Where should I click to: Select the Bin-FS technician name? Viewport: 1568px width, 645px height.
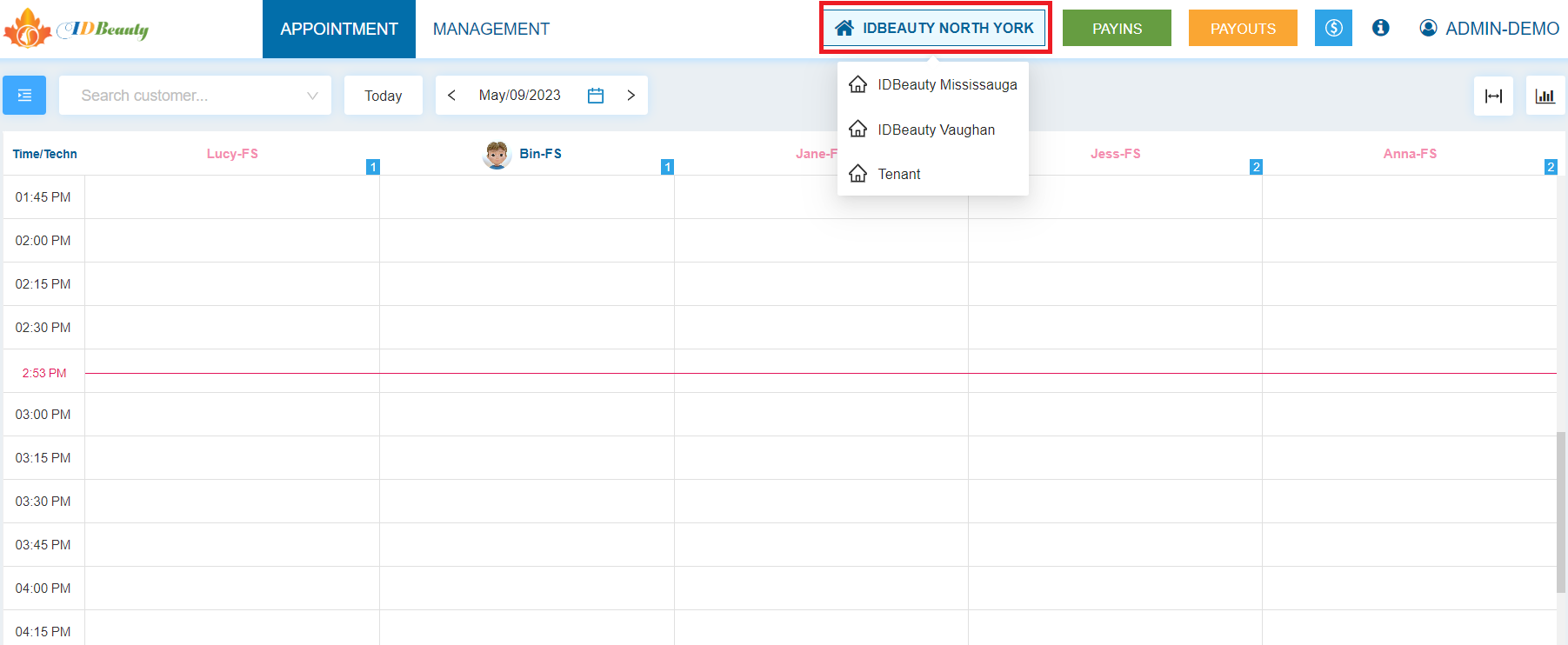541,154
